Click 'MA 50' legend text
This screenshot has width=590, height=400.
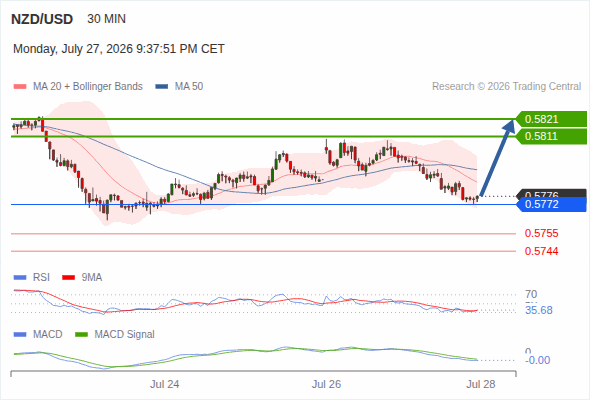pos(189,87)
